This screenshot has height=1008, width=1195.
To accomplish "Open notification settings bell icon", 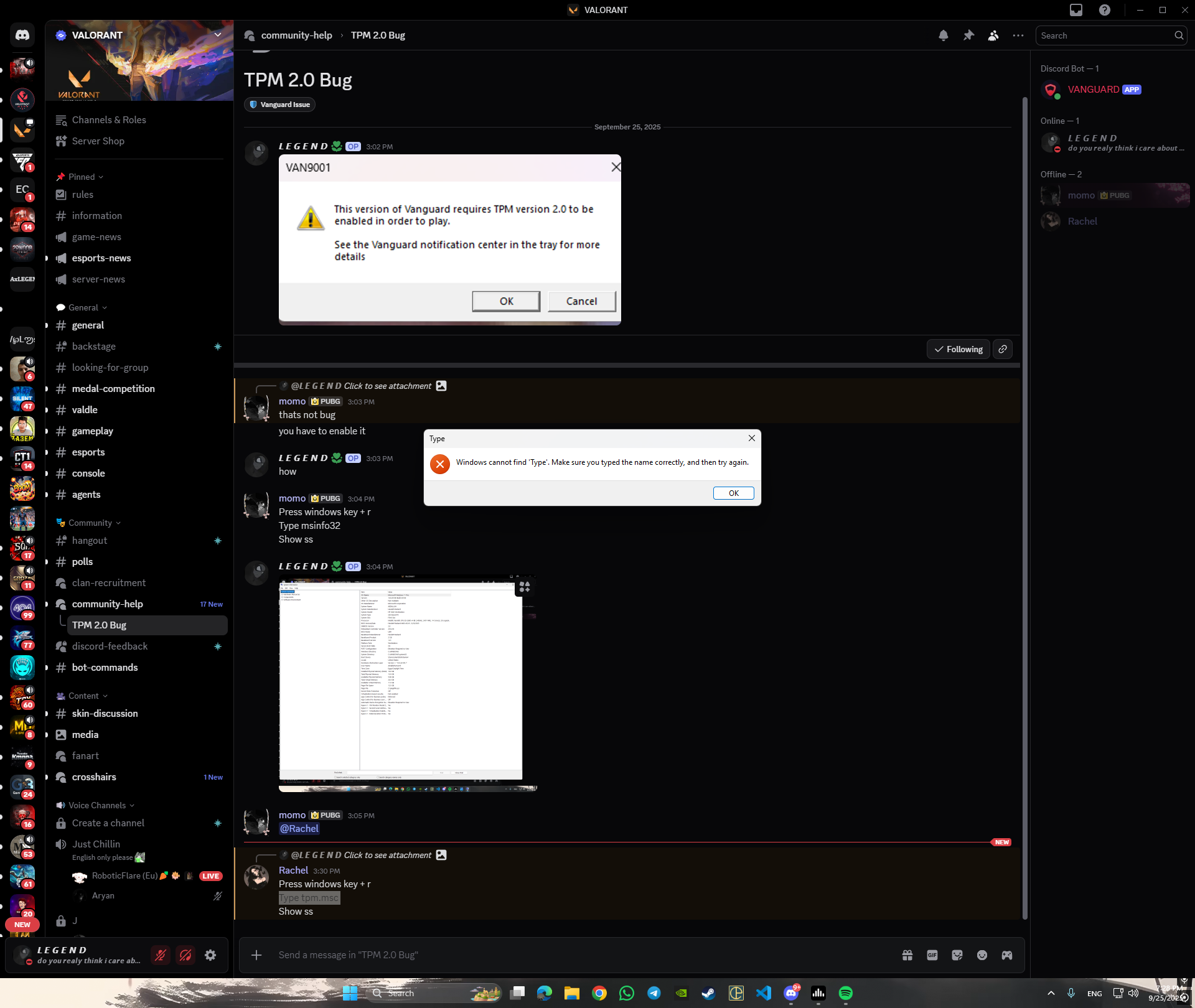I will coord(944,35).
